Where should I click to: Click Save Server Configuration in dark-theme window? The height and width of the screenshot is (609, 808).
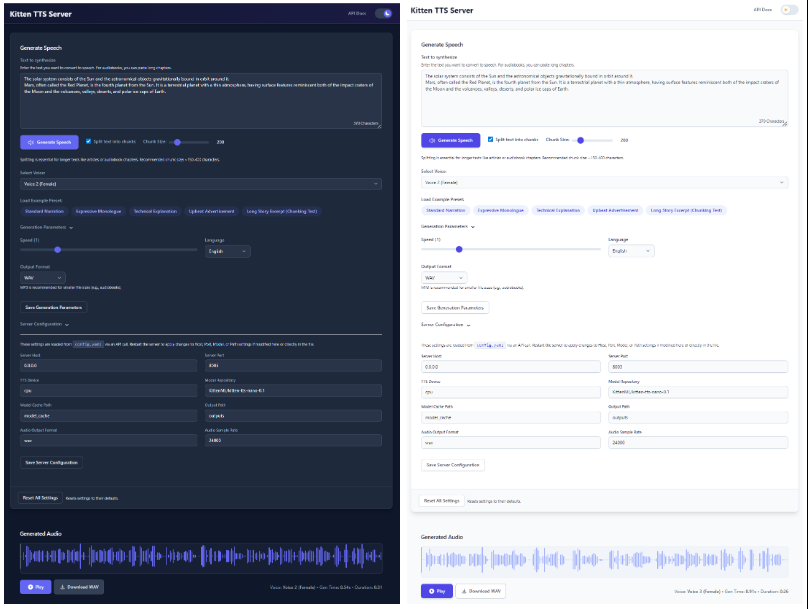pyautogui.click(x=52, y=463)
